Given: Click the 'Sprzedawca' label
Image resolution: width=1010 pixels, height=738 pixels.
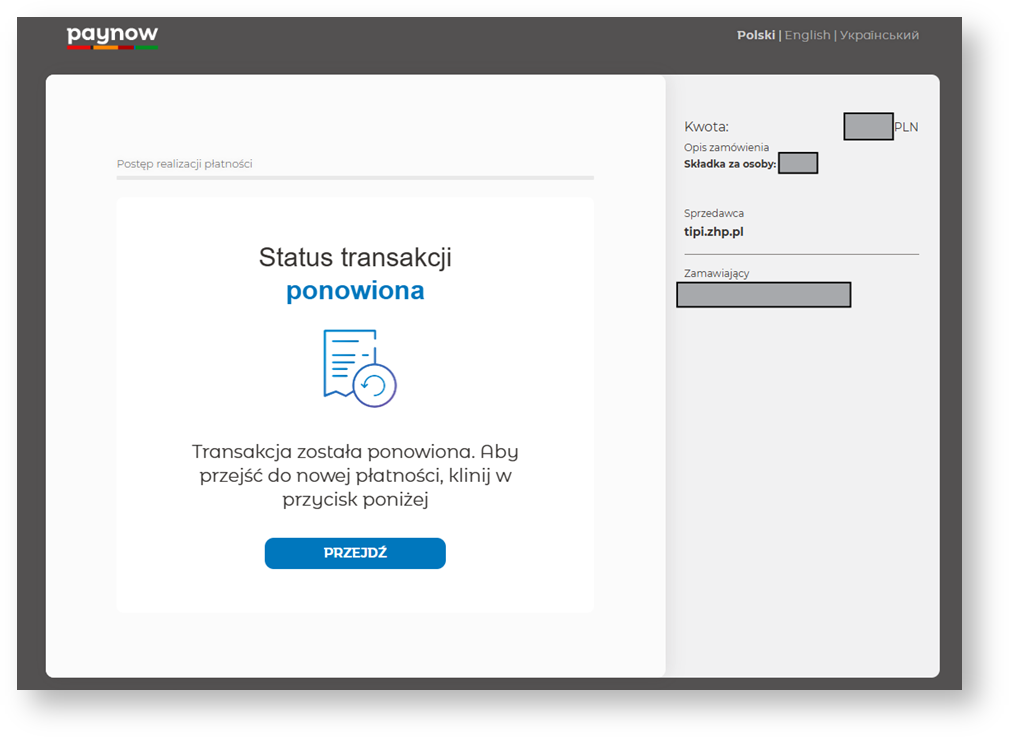Looking at the screenshot, I should [714, 213].
